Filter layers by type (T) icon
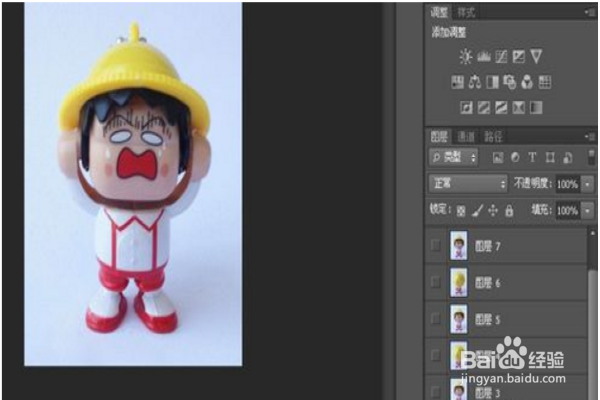The height and width of the screenshot is (400, 600). click(x=532, y=157)
